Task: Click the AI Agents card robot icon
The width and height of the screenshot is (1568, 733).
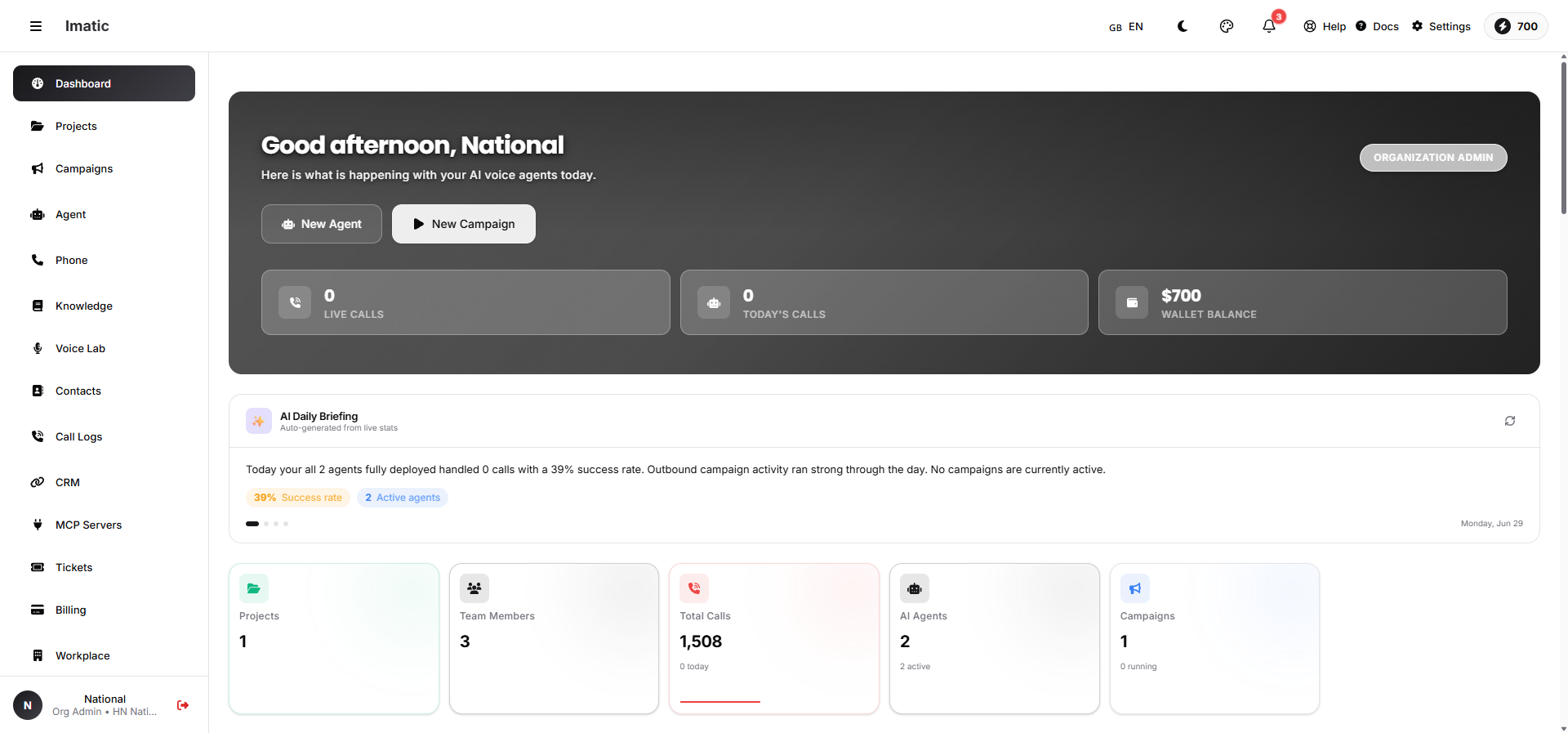Action: pos(915,588)
